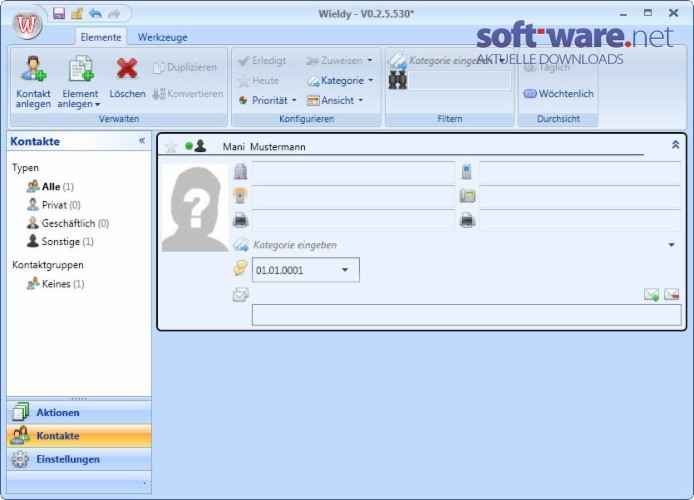
Task: Toggle Täglich review
Action: 547,67
